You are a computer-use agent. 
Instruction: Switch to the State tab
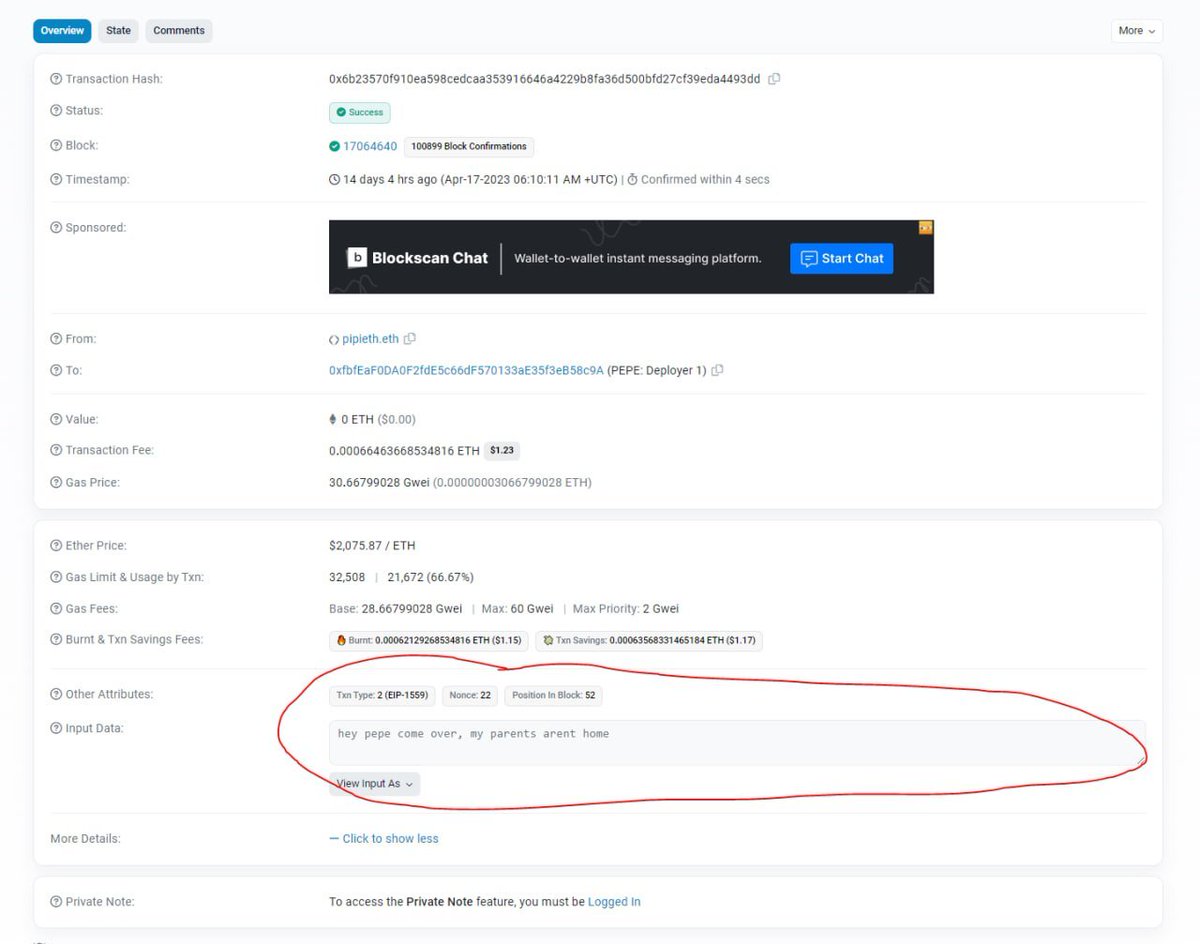(118, 31)
